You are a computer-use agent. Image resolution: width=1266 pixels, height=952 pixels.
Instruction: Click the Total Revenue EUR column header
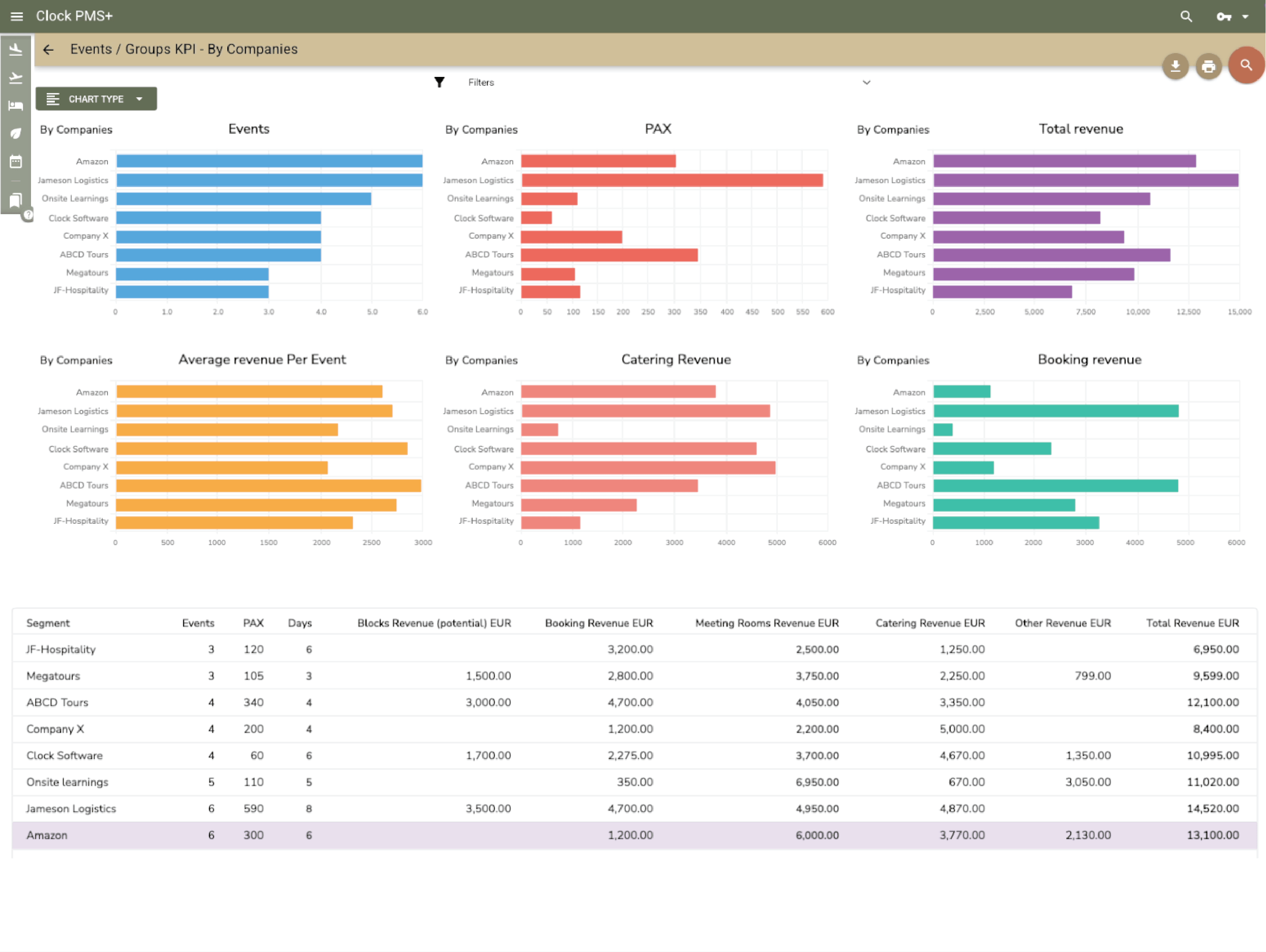click(x=1192, y=623)
